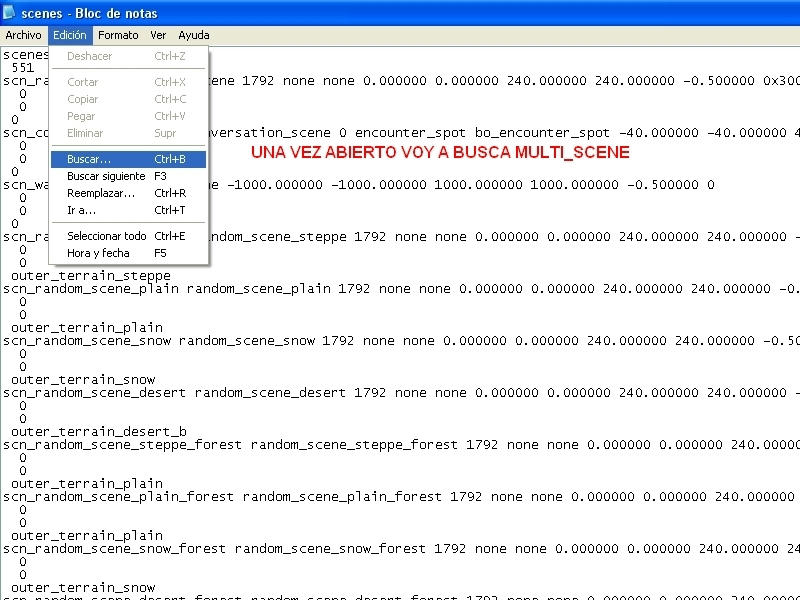Open the Reemplazar... dialog
800x600 pixels.
pyautogui.click(x=100, y=193)
